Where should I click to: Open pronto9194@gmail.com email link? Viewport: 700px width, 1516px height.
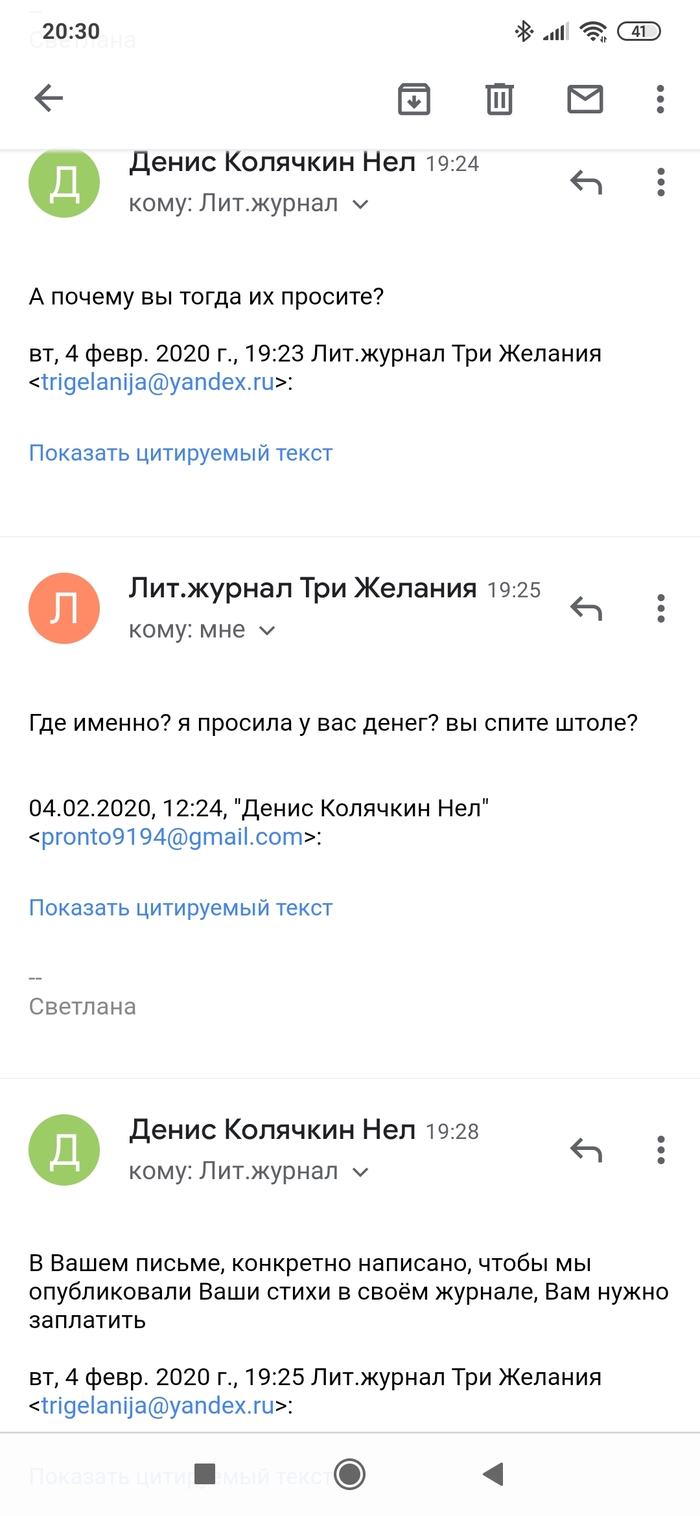click(171, 837)
